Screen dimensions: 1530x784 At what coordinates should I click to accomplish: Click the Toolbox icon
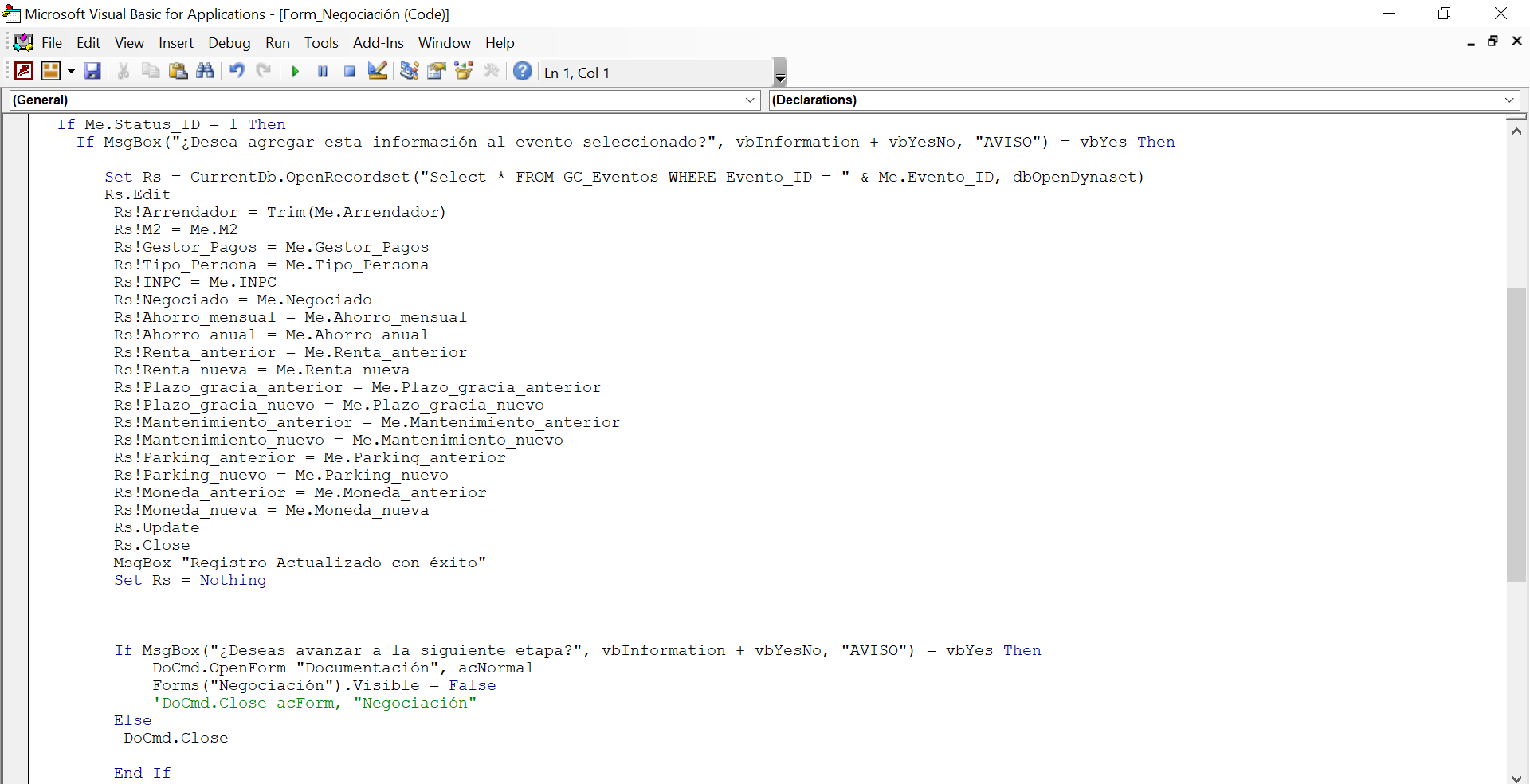tap(492, 72)
